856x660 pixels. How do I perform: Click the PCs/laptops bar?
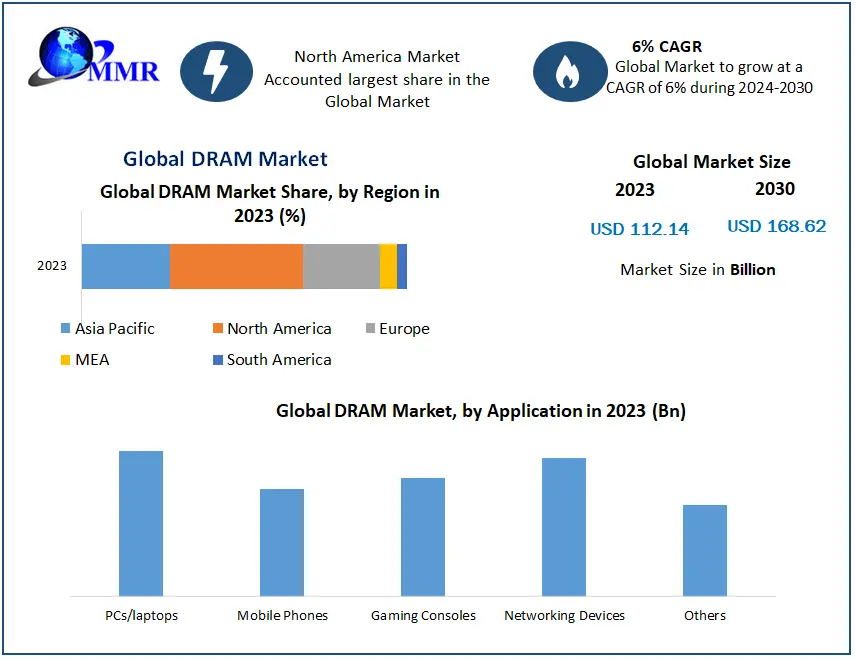tap(141, 523)
